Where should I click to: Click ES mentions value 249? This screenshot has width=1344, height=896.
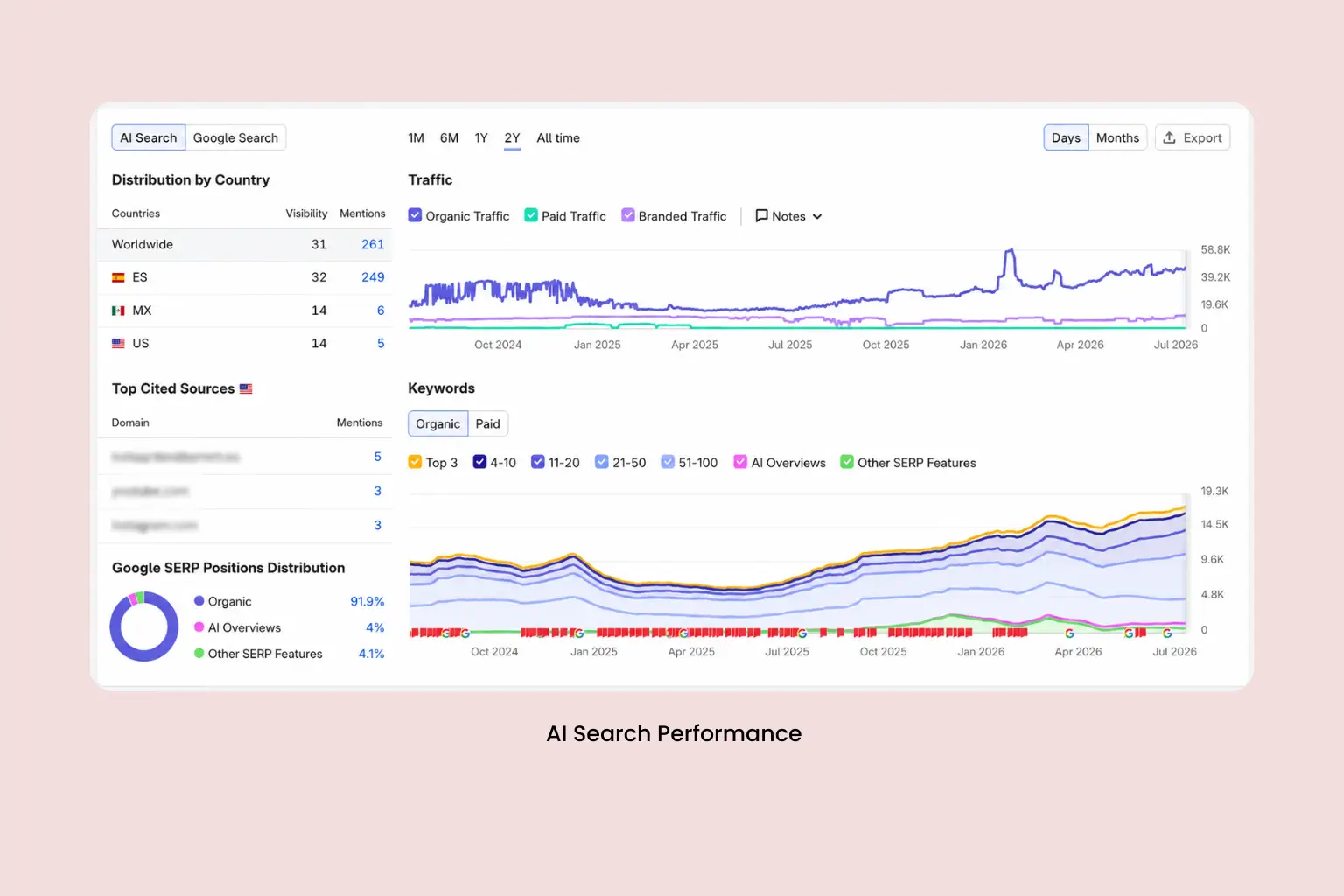(373, 277)
